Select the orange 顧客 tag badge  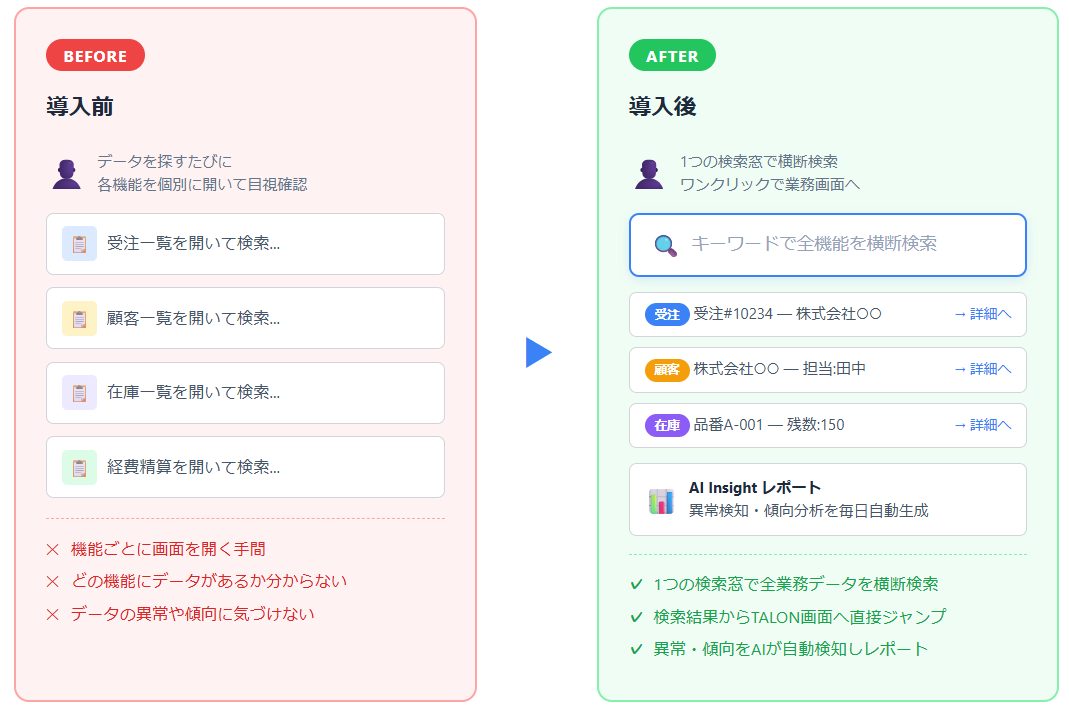[x=667, y=369]
